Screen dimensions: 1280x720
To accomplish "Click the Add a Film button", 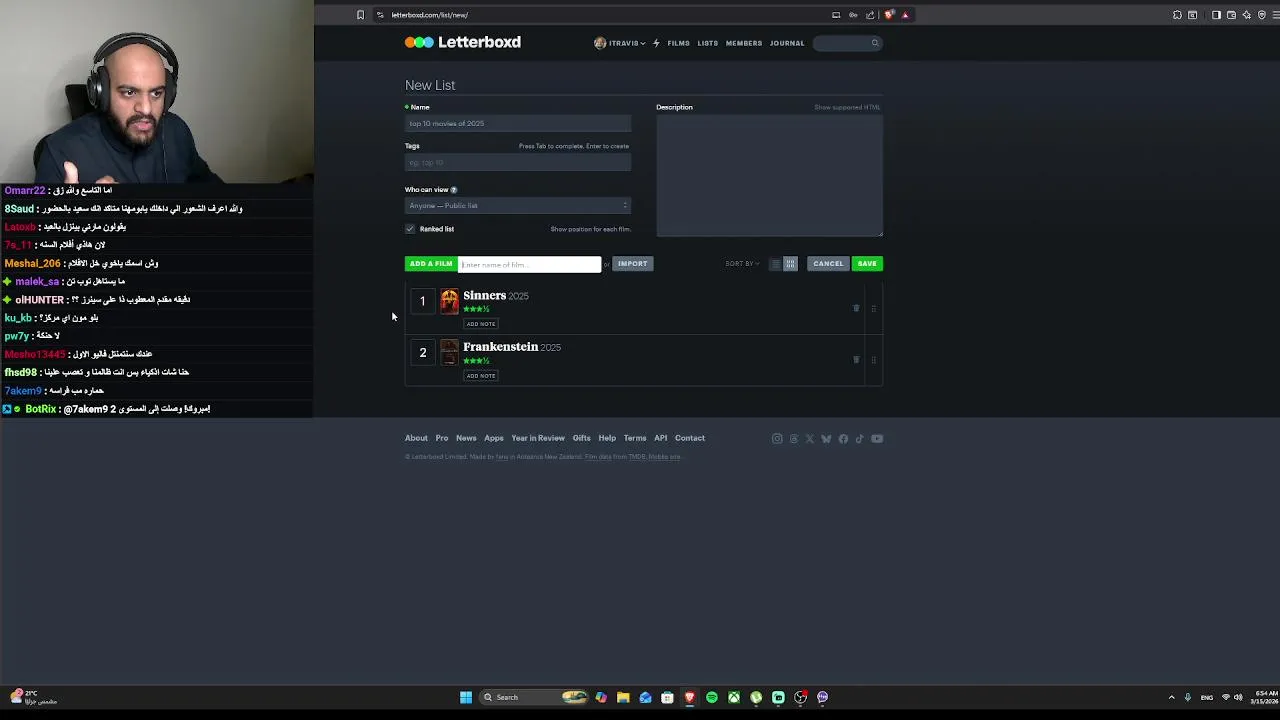I will 431,264.
